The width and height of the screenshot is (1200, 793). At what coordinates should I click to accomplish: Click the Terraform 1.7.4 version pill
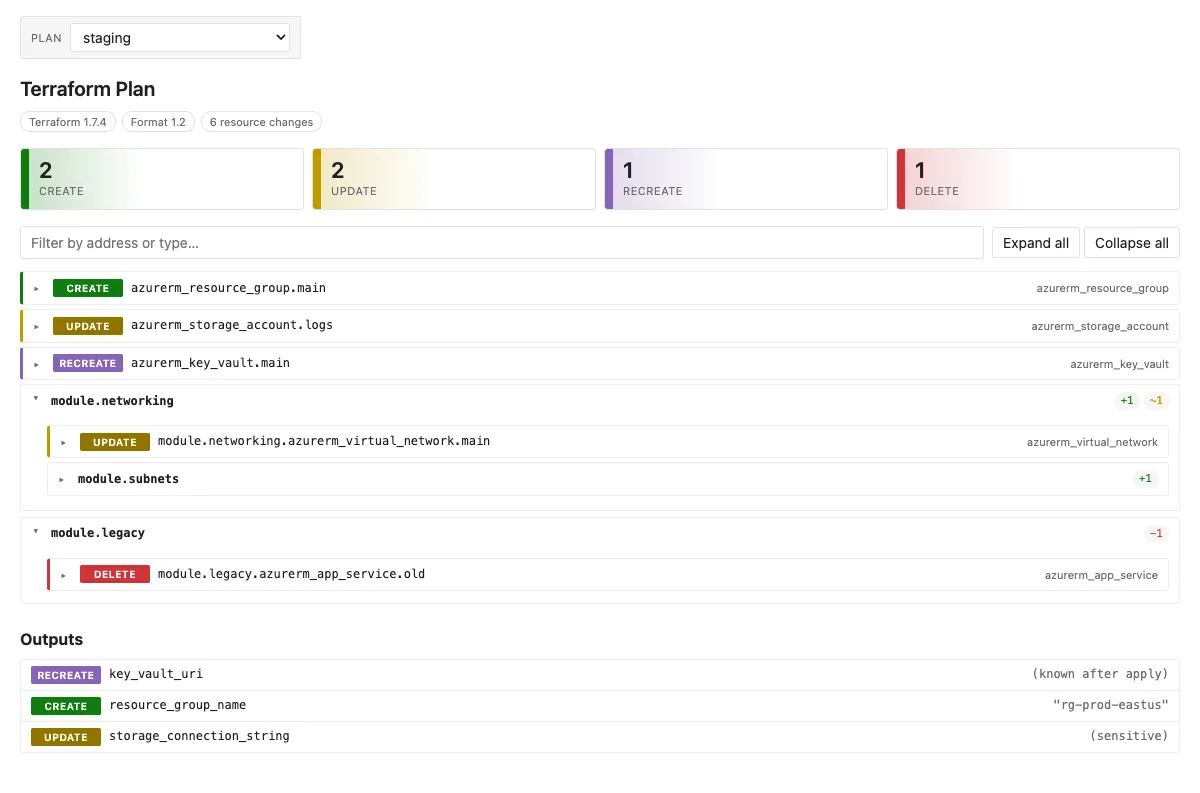pyautogui.click(x=68, y=122)
